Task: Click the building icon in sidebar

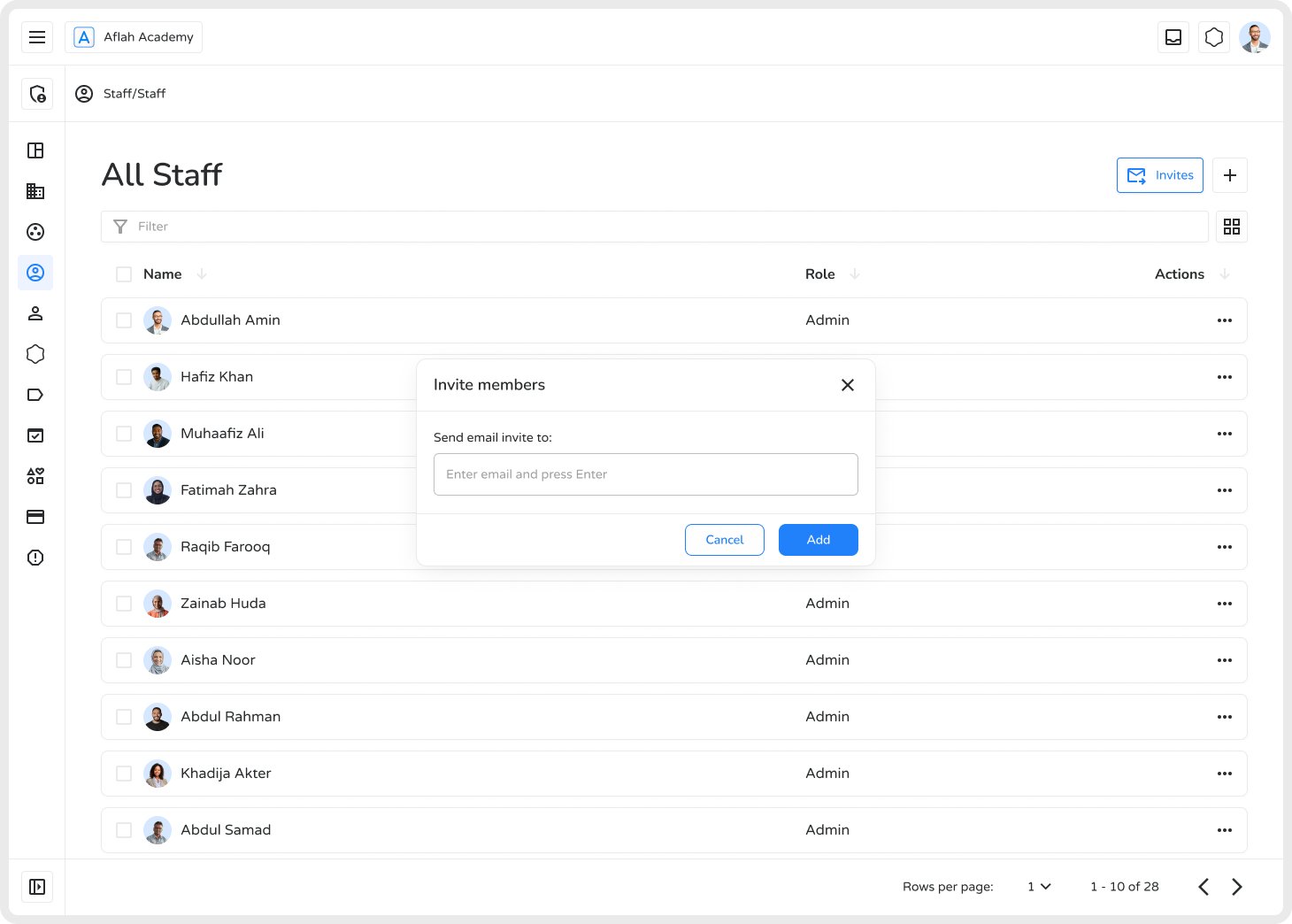Action: coord(35,191)
